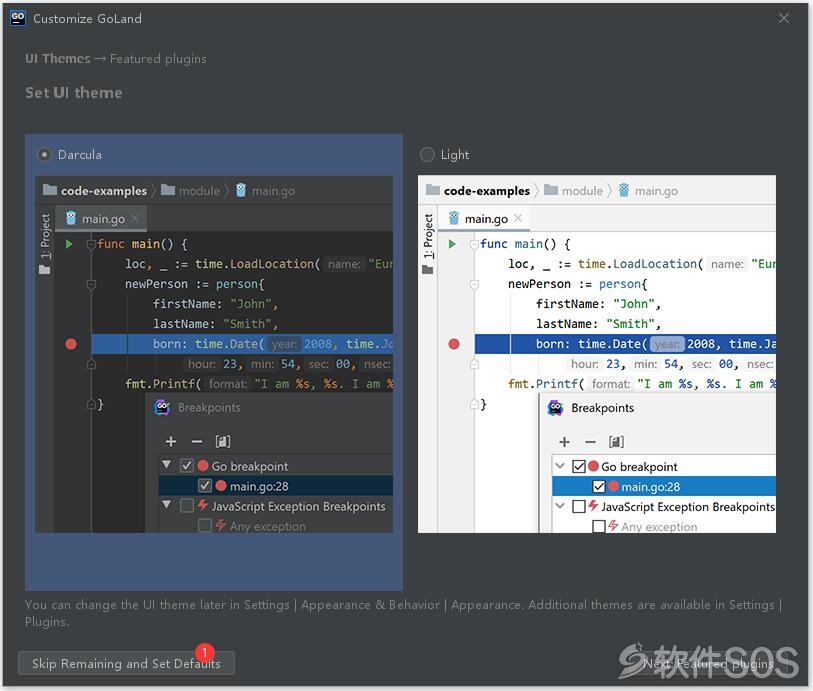
Task: Click main.go:28 row text in Darcula preview
Action: pyautogui.click(x=259, y=486)
